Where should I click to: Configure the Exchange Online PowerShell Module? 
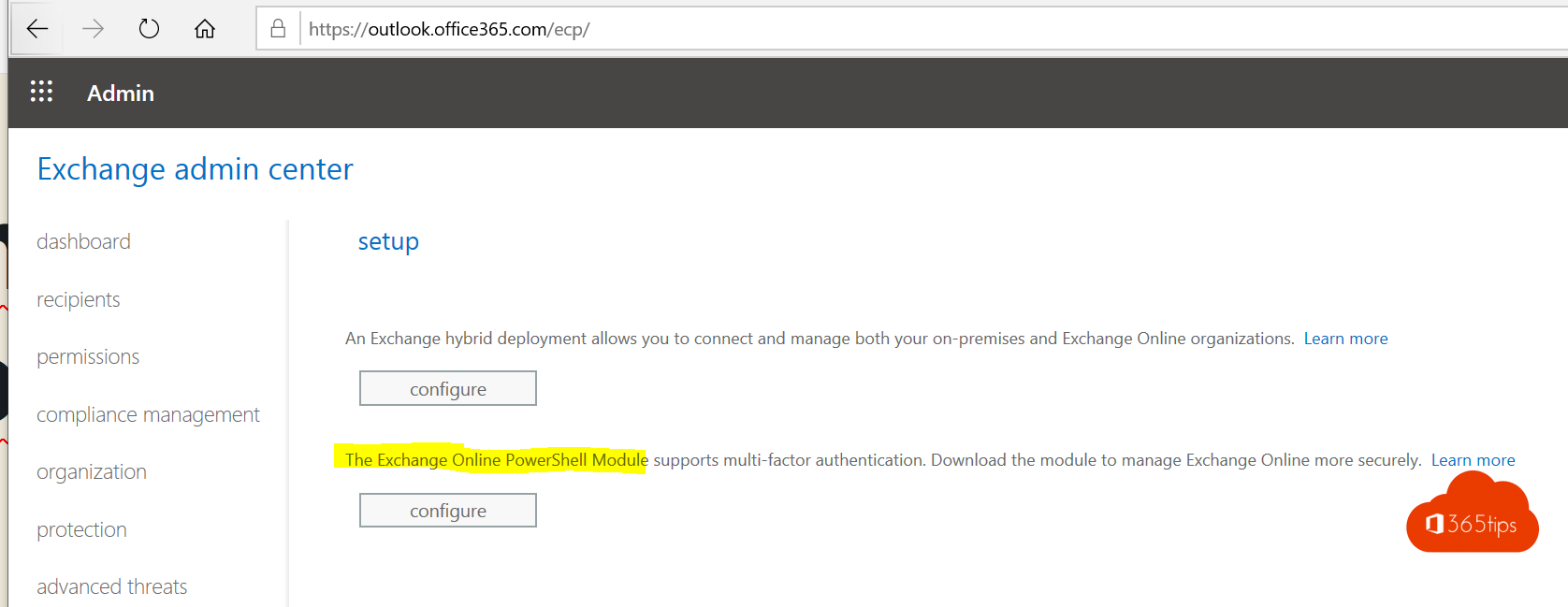coord(448,510)
